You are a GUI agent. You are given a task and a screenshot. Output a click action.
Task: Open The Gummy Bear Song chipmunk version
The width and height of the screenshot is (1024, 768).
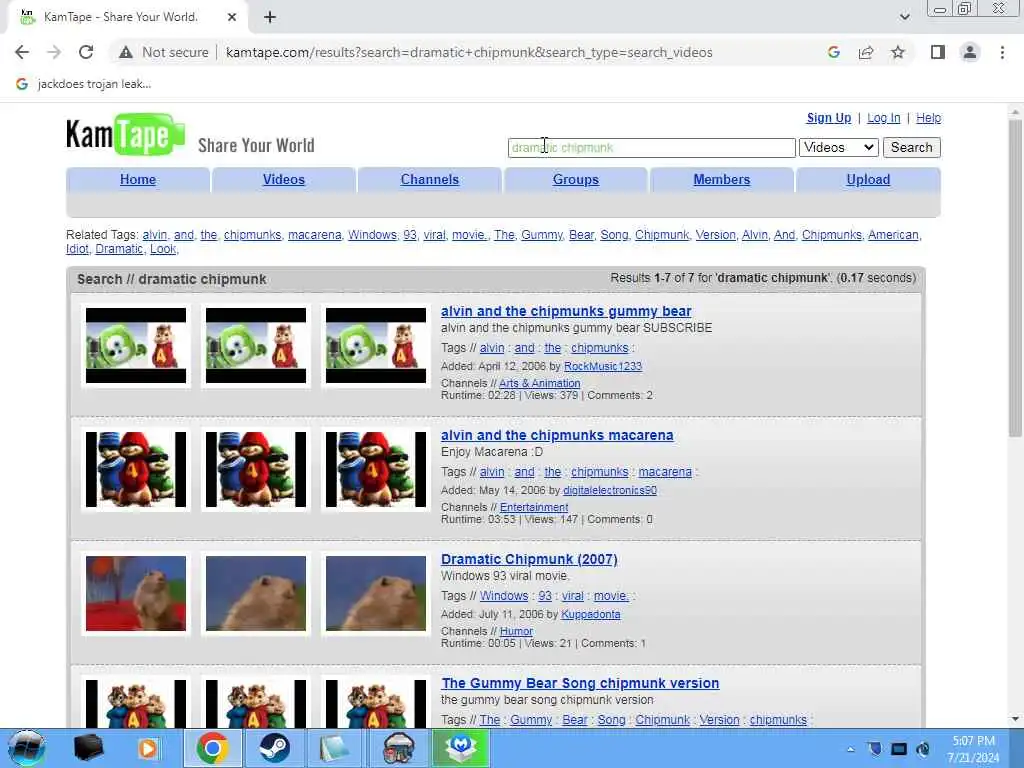pyautogui.click(x=580, y=684)
